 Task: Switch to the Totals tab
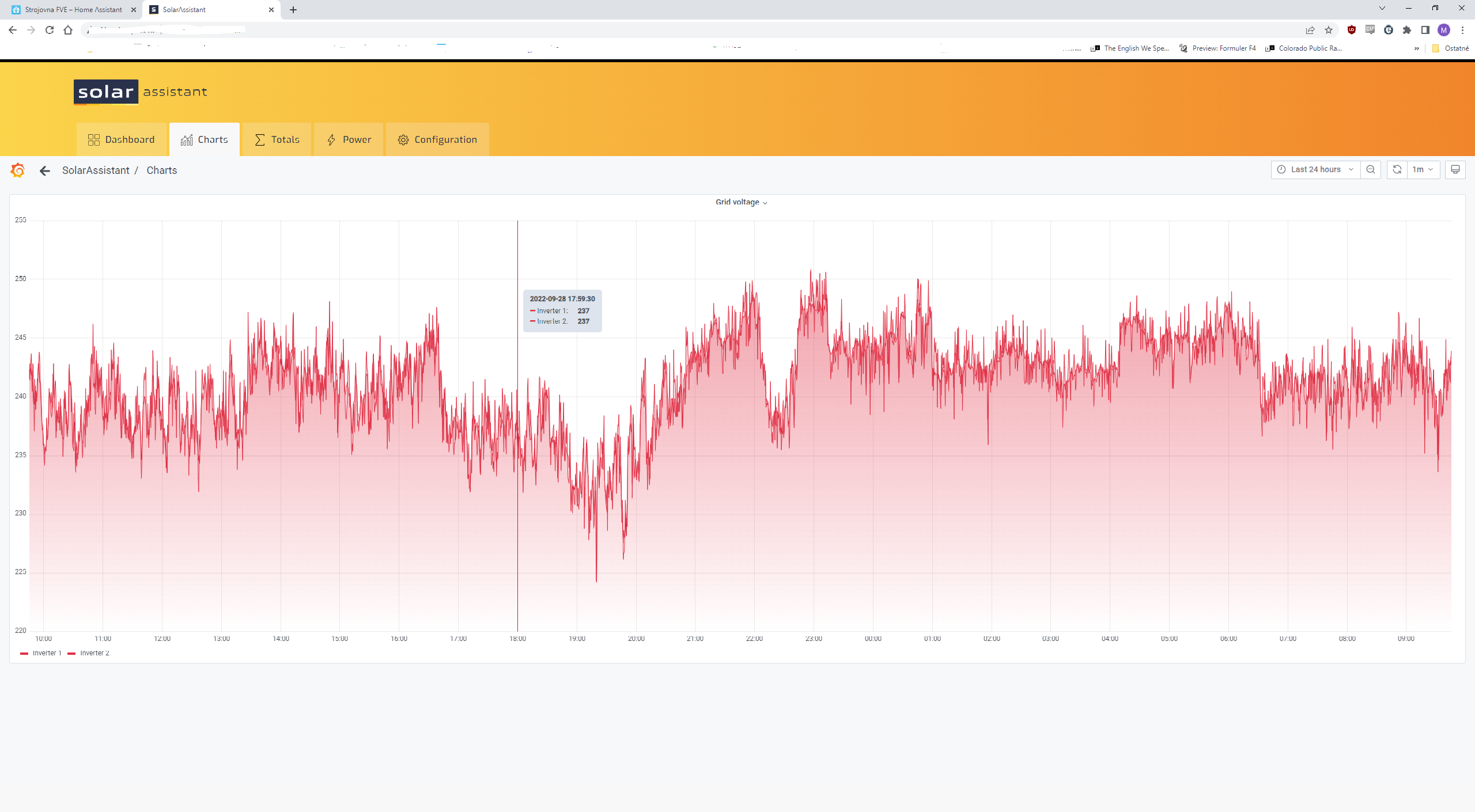click(277, 139)
